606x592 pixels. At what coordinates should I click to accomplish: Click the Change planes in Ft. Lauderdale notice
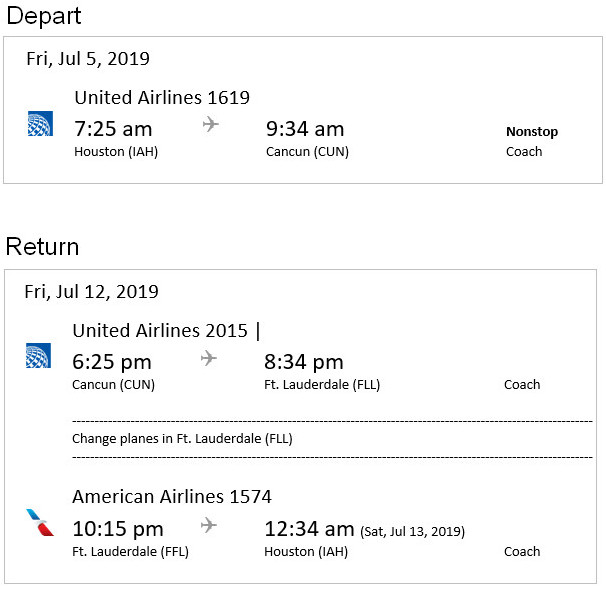182,438
